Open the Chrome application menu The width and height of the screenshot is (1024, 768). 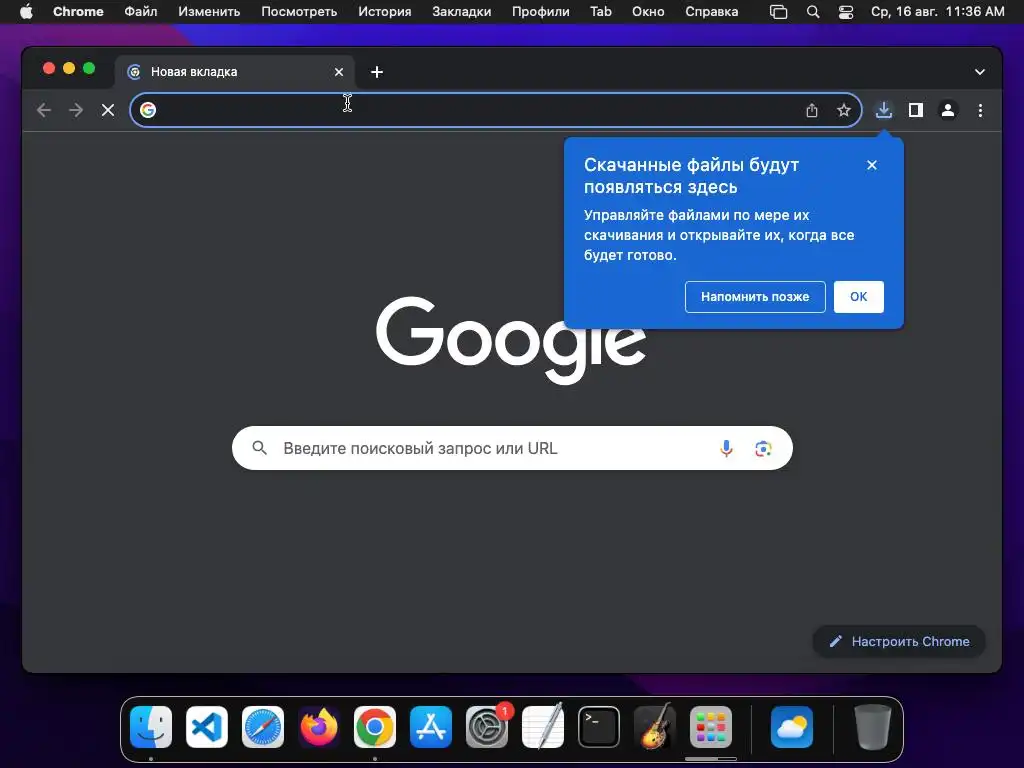tap(78, 12)
